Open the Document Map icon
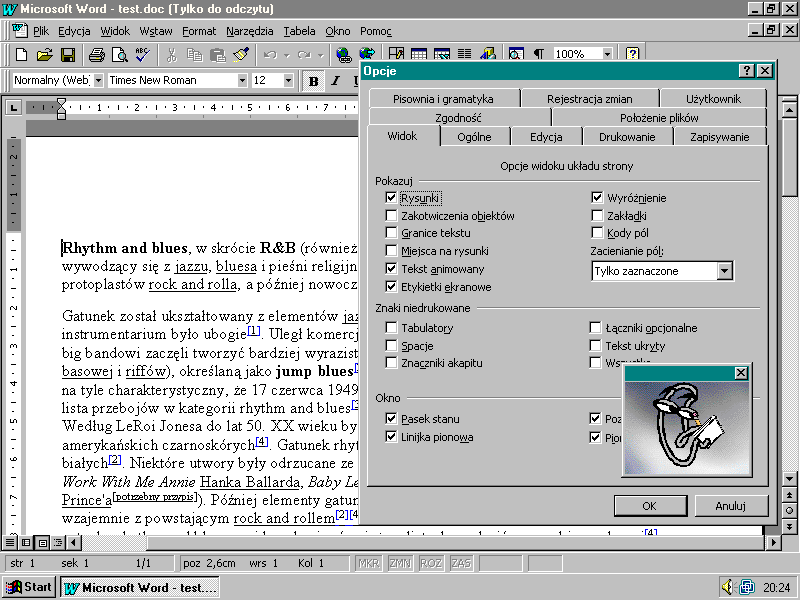The width and height of the screenshot is (800, 600). (516, 53)
